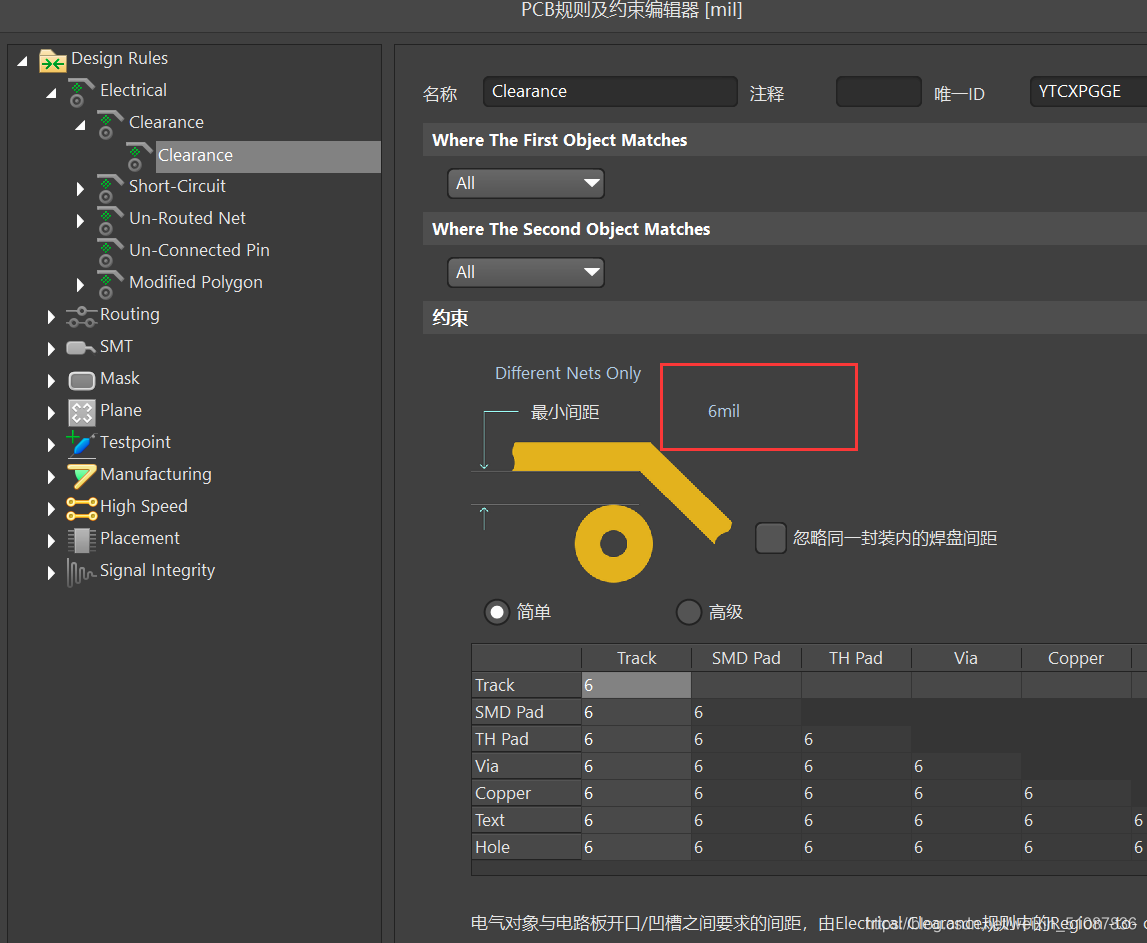Click the SMT category icon
This screenshot has height=943, width=1147.
pos(81,348)
